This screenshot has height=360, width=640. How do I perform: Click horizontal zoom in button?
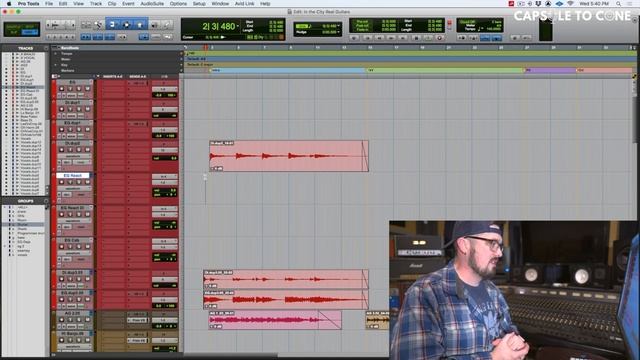click(x=73, y=25)
